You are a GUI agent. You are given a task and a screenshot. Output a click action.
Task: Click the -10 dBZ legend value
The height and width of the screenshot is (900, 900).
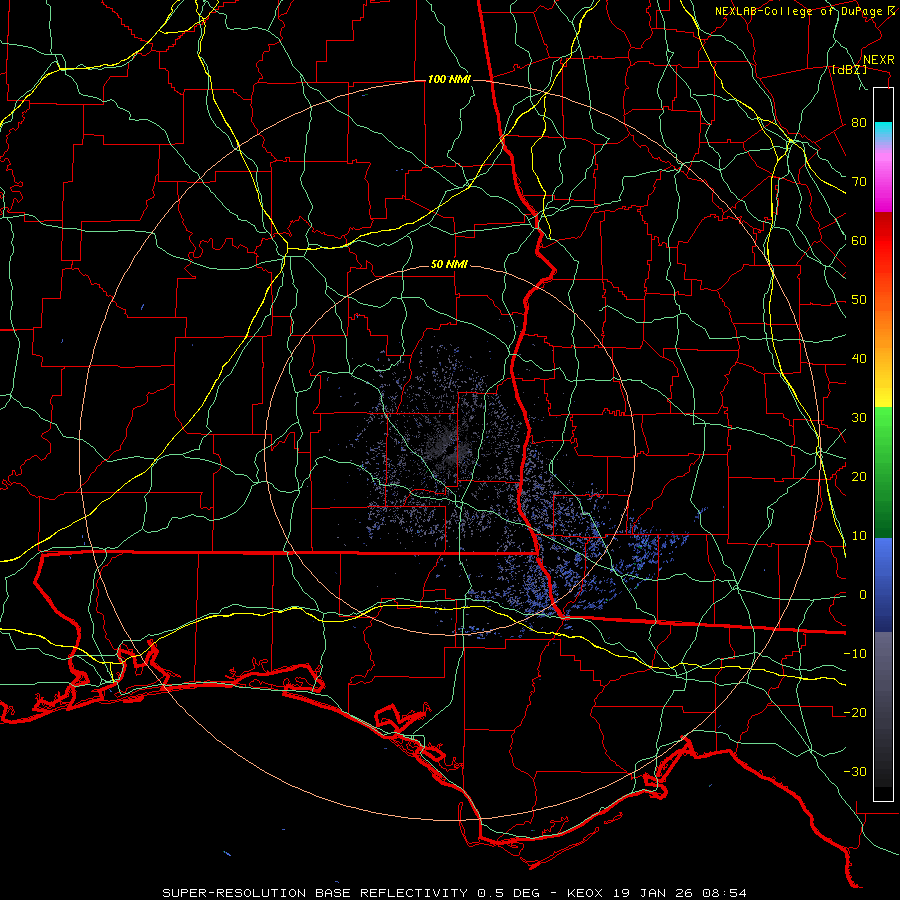pos(855,654)
